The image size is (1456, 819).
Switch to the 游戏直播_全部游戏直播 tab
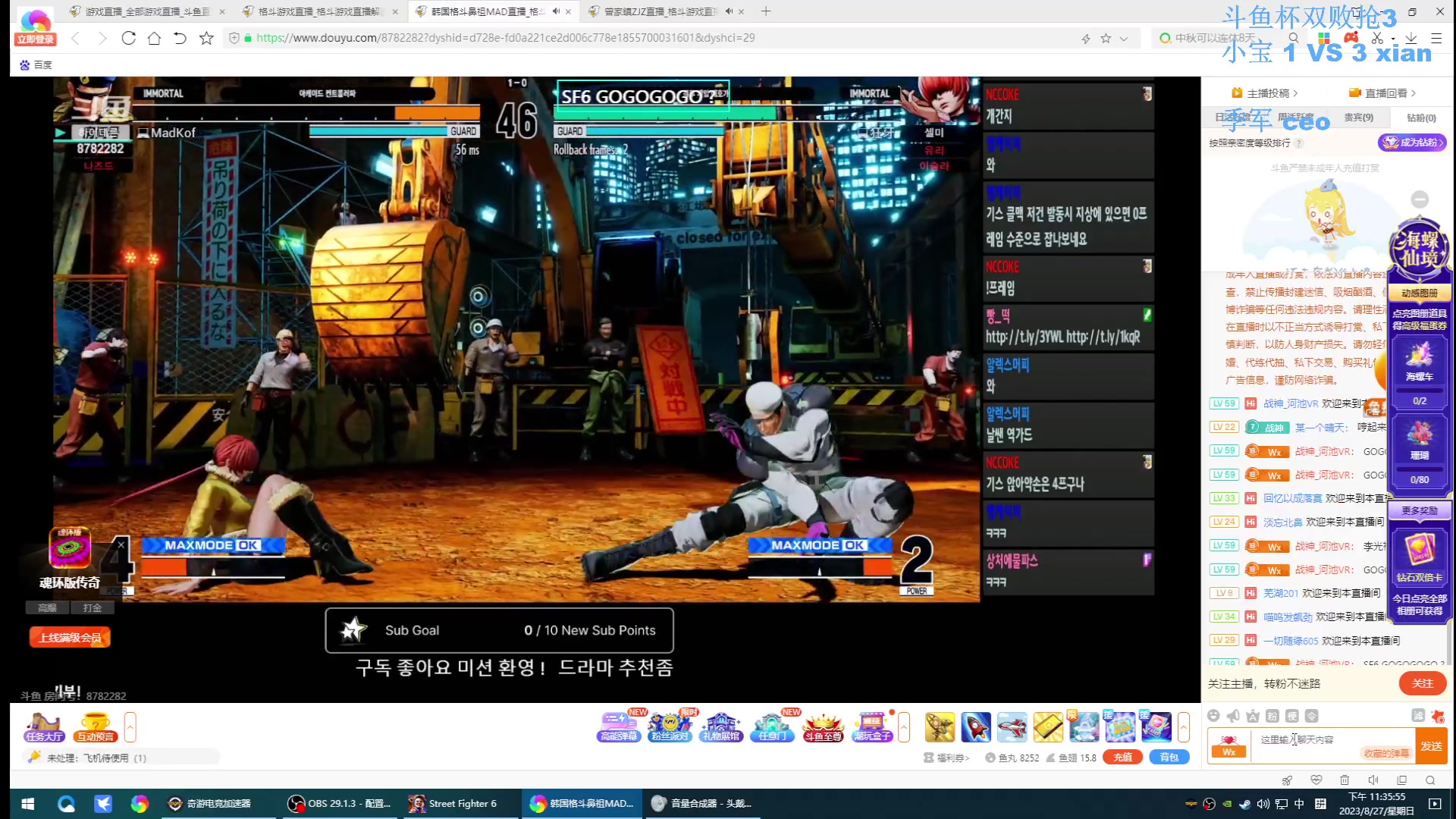(x=146, y=11)
